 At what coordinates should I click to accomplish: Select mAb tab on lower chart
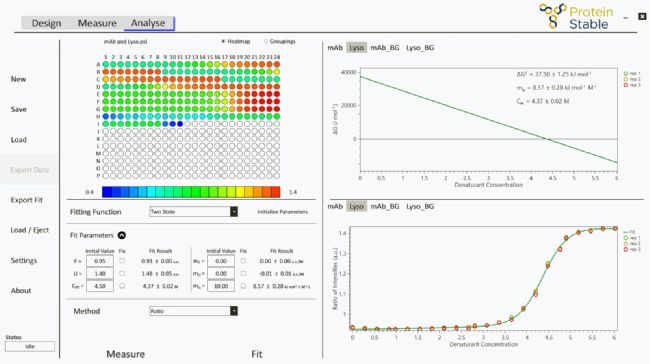click(x=335, y=206)
